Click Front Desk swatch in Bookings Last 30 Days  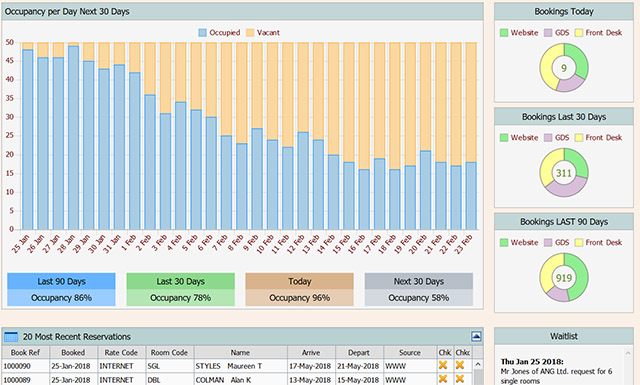pyautogui.click(x=579, y=138)
